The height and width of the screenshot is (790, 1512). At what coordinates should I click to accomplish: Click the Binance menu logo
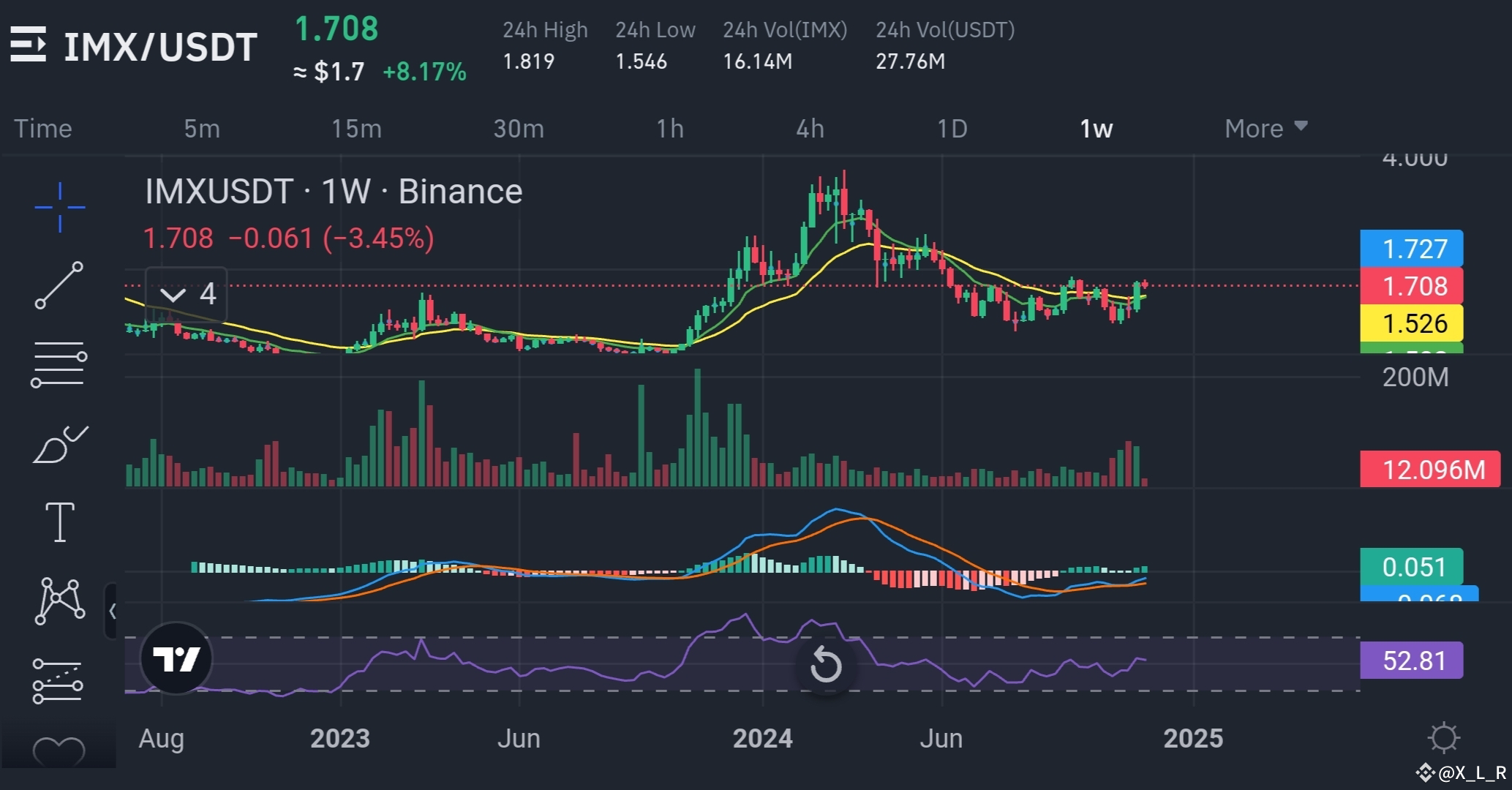(x=29, y=45)
